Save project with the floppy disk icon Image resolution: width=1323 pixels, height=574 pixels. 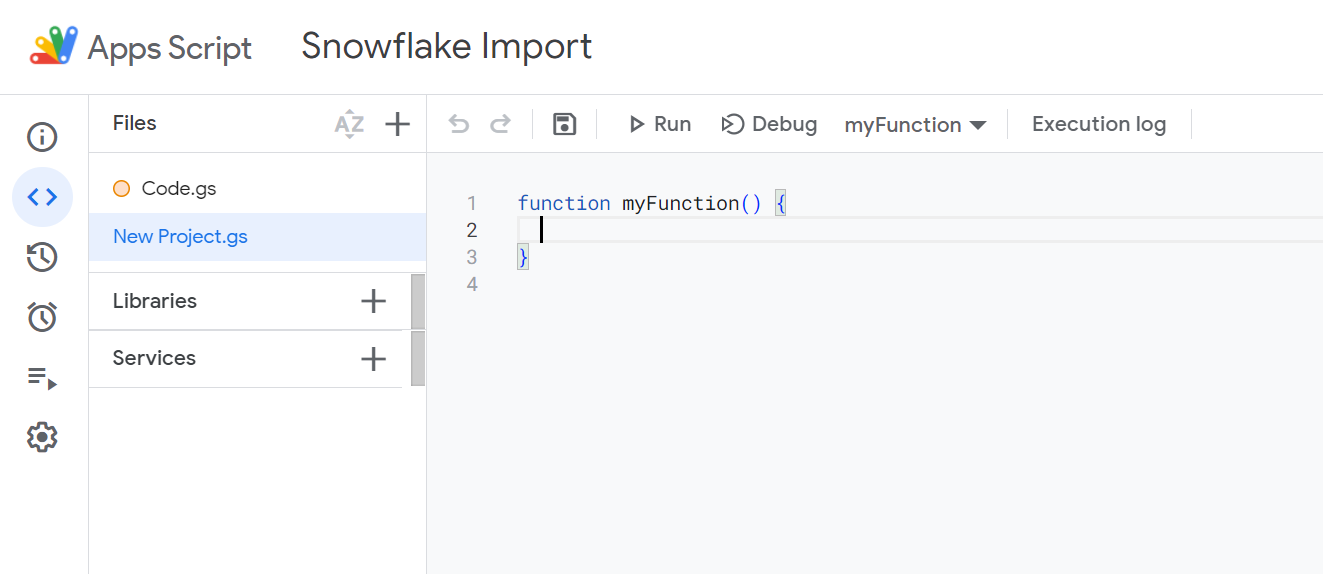(x=565, y=124)
